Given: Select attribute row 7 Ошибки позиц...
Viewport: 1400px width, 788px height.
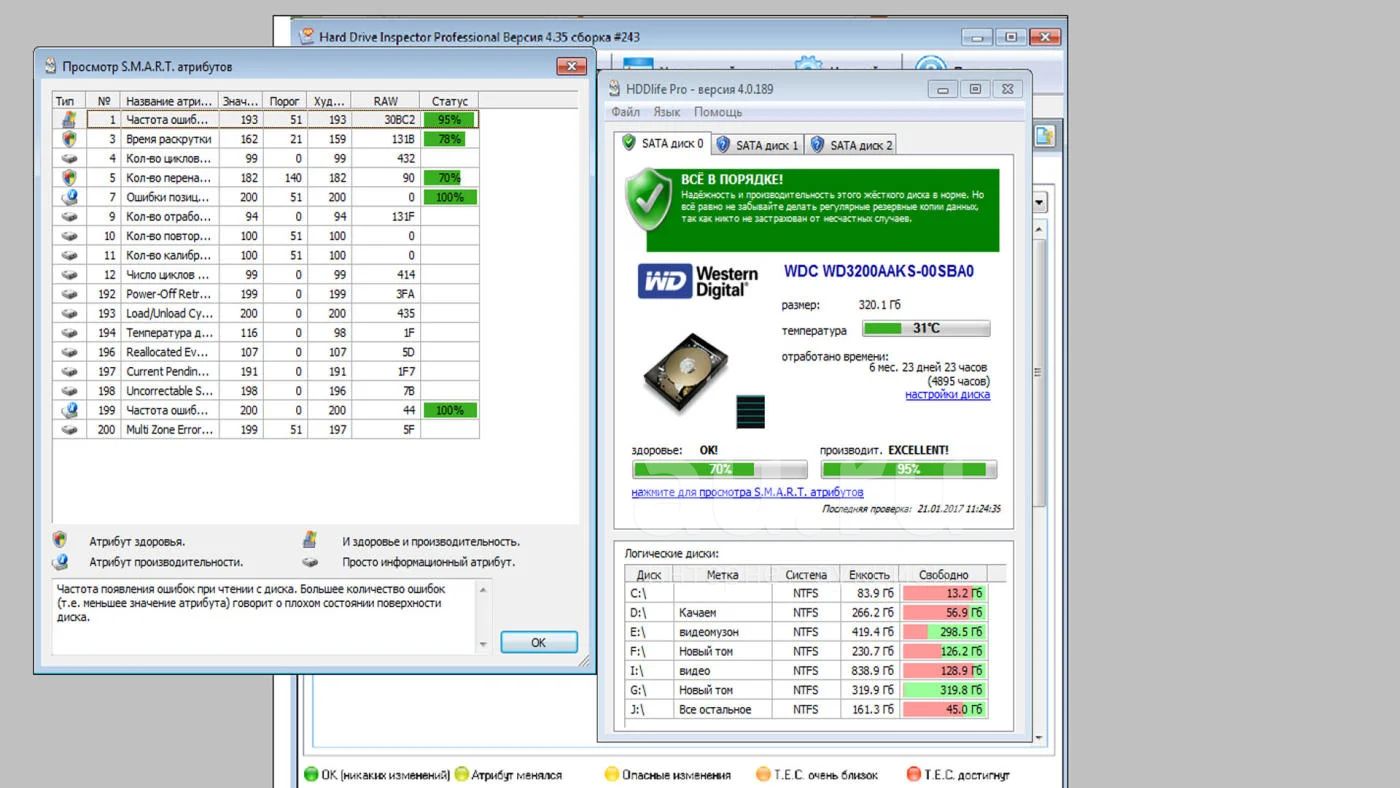Looking at the screenshot, I should point(266,197).
